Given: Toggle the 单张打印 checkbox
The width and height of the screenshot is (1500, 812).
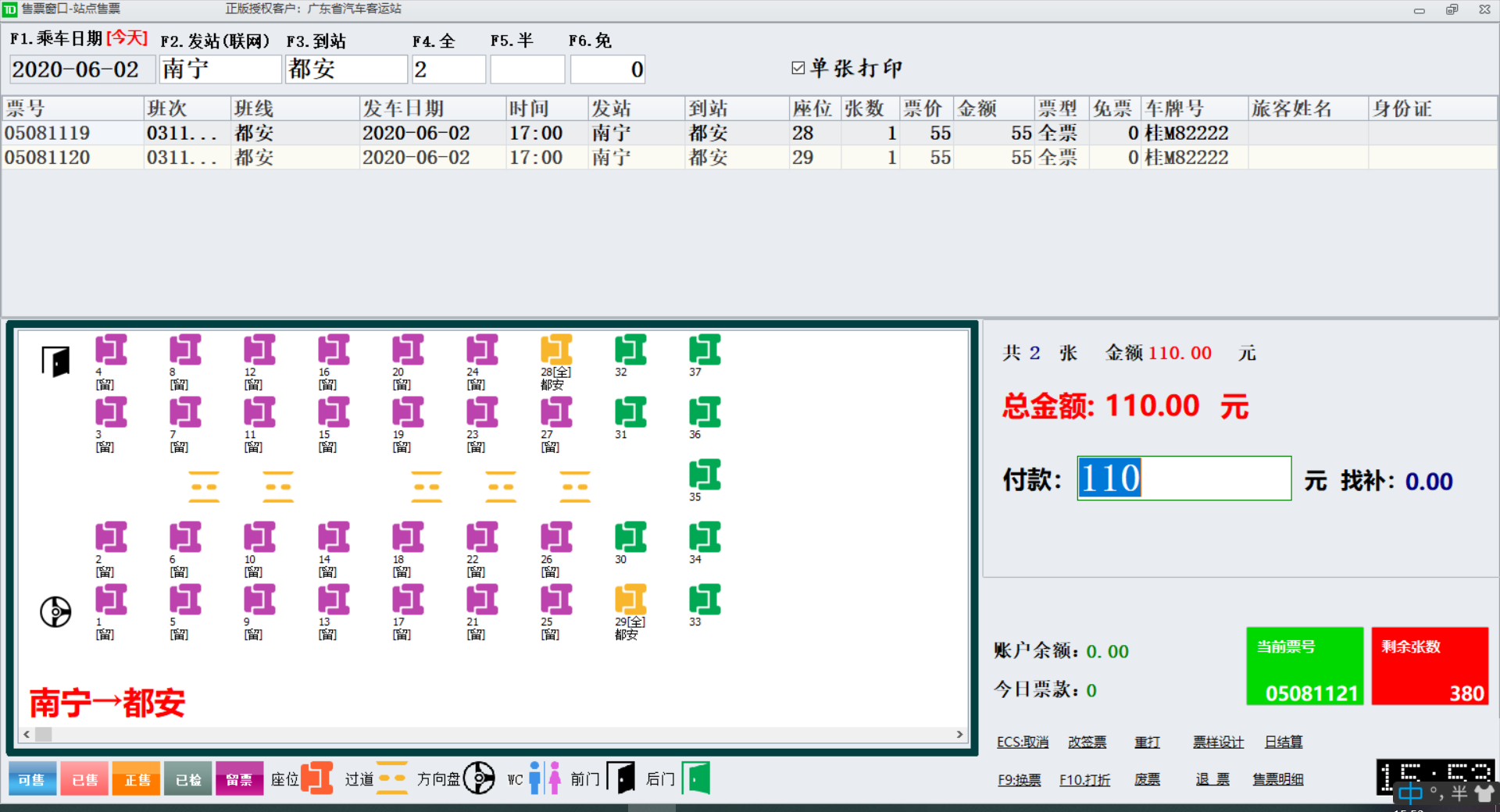Looking at the screenshot, I should 798,68.
